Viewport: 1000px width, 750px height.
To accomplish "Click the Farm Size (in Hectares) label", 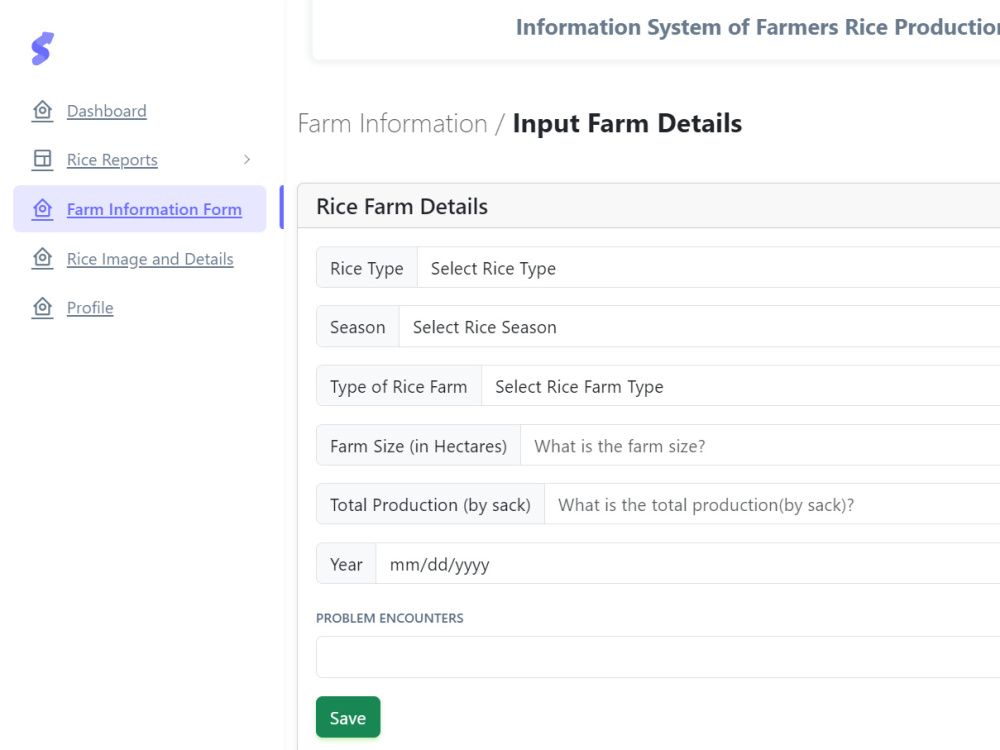I will (418, 445).
